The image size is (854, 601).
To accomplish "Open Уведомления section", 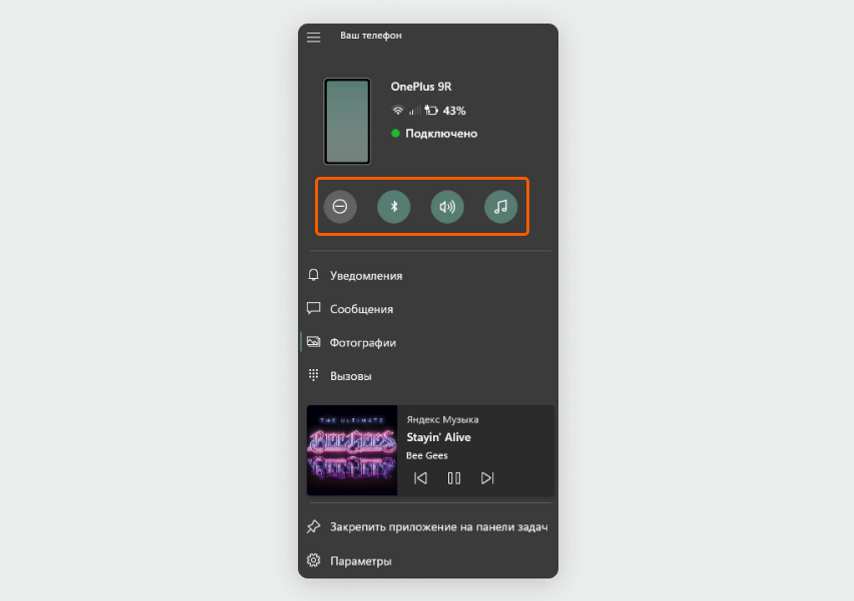I will [428, 276].
